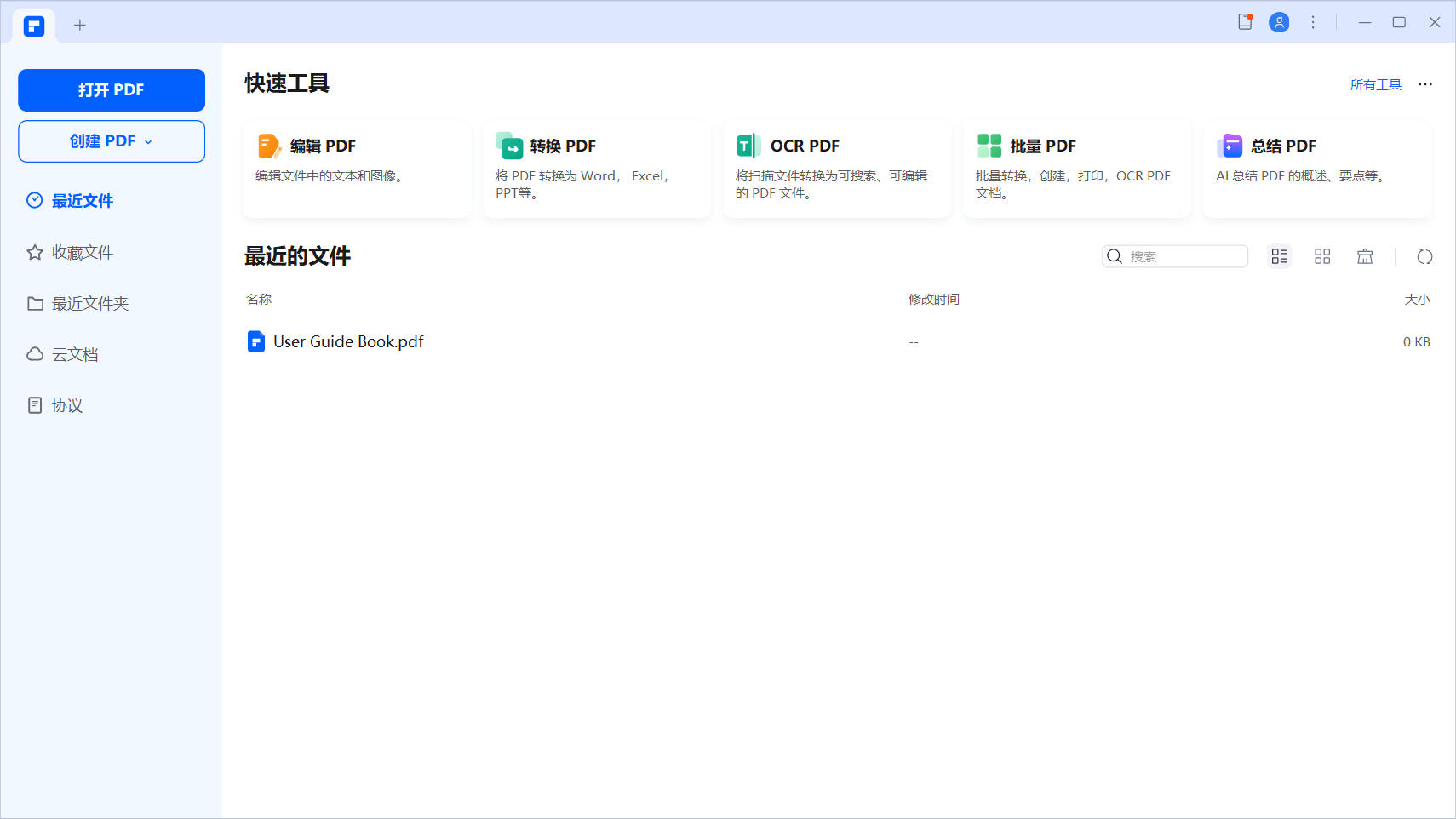Click the 批量 PDF tool icon
The height and width of the screenshot is (819, 1456).
tap(989, 146)
